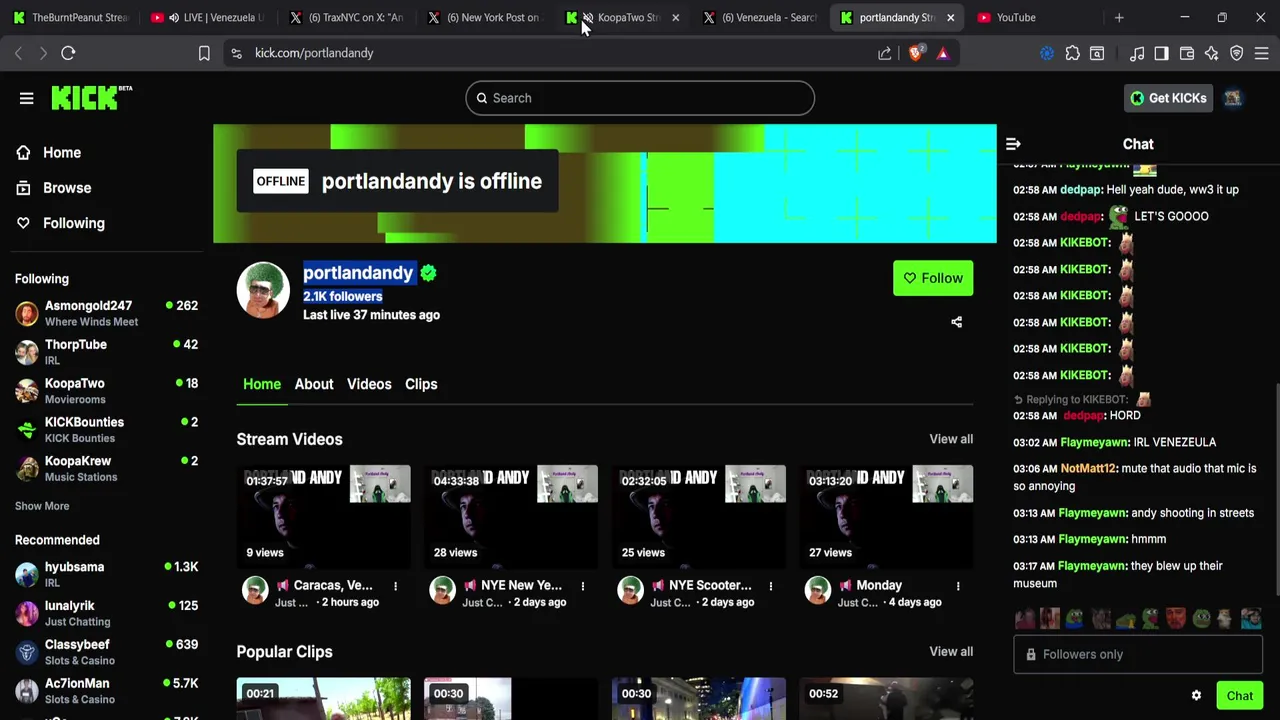
Task: Toggle the browser sidebar panel icon
Action: [x=1161, y=53]
